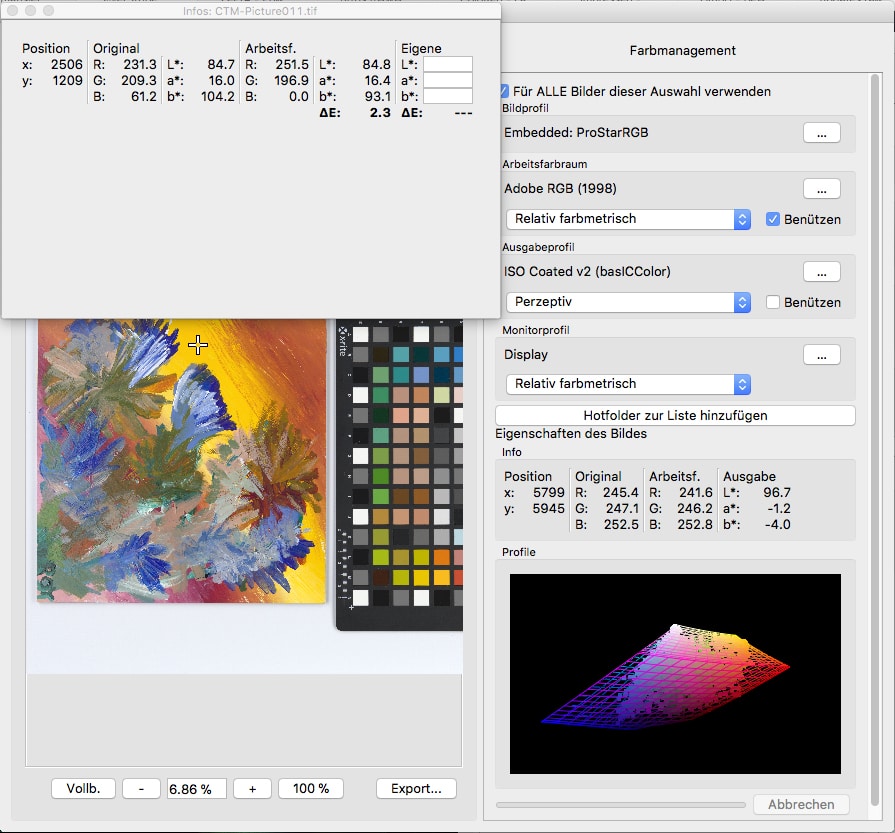Open Ausgabeprofil browse ellipsis button
This screenshot has height=833, width=895.
pos(821,271)
